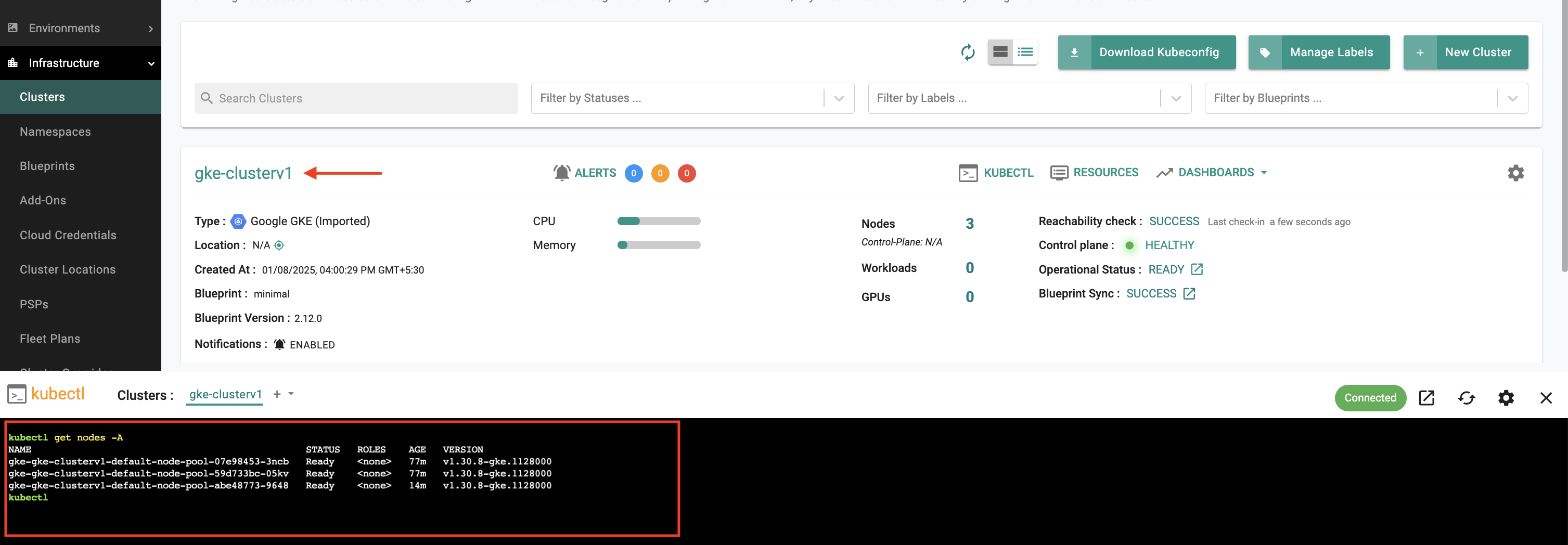Open kubectl terminal in new window
1568x545 pixels.
point(1426,398)
